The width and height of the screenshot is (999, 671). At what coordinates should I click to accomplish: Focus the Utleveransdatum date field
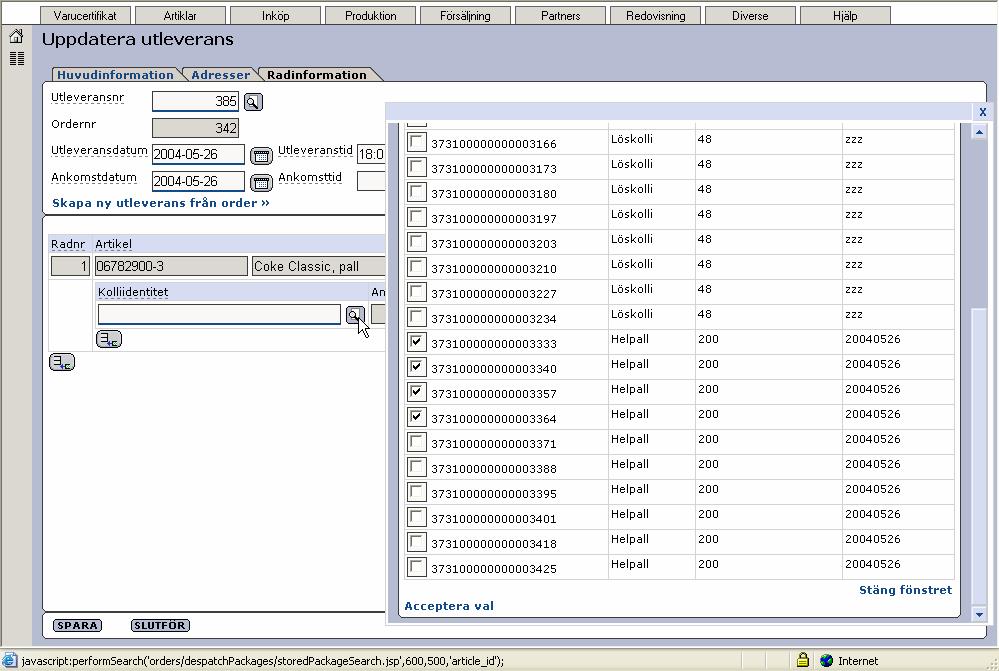[x=198, y=154]
